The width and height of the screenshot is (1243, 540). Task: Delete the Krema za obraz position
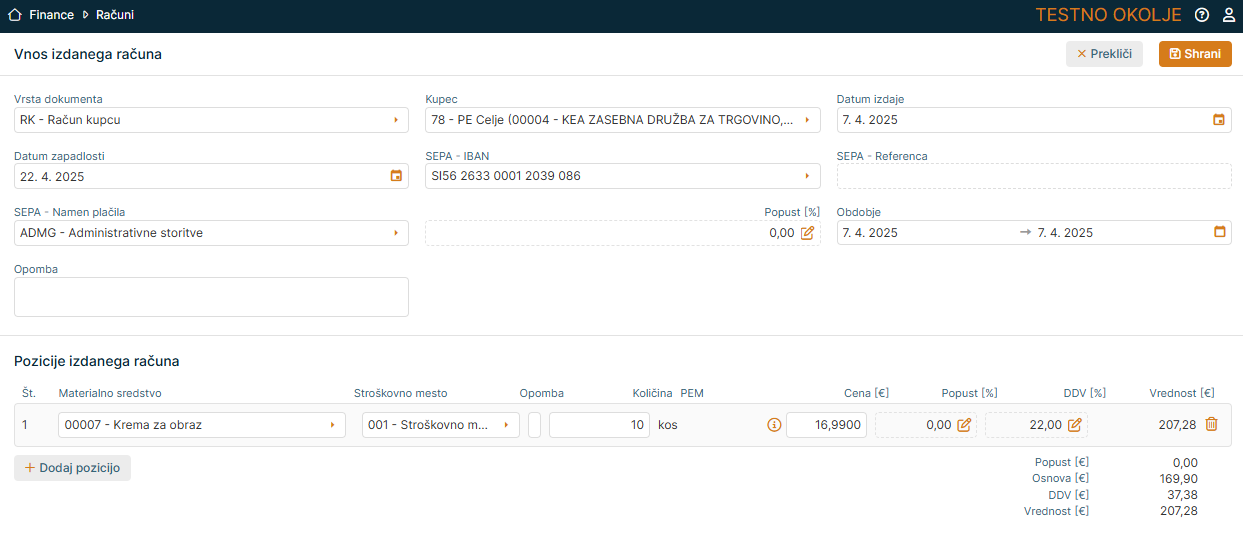tap(1211, 424)
